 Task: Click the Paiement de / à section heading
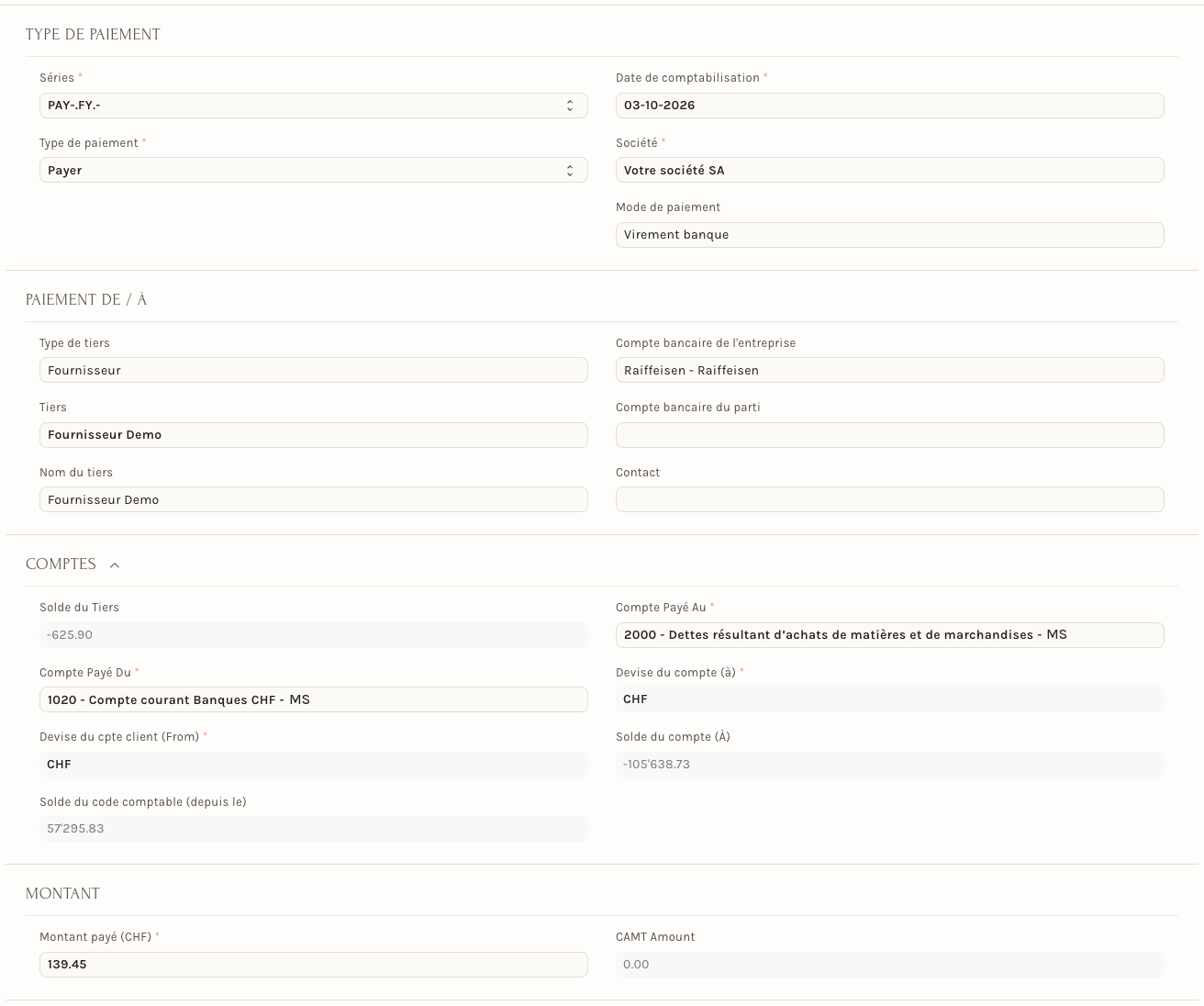[86, 300]
